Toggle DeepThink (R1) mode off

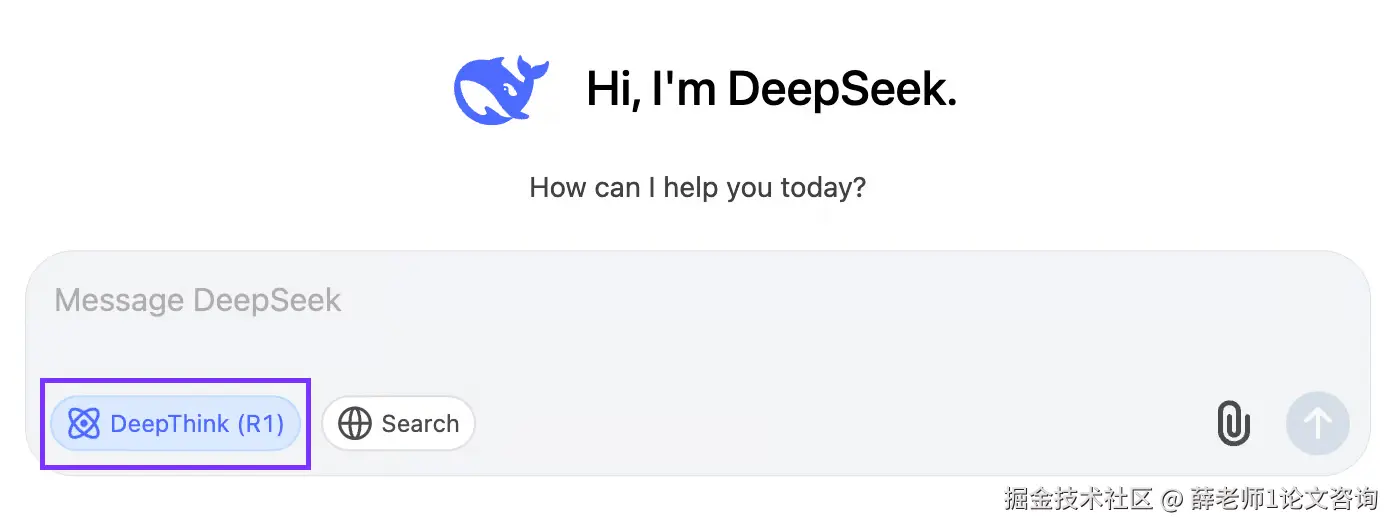click(176, 424)
